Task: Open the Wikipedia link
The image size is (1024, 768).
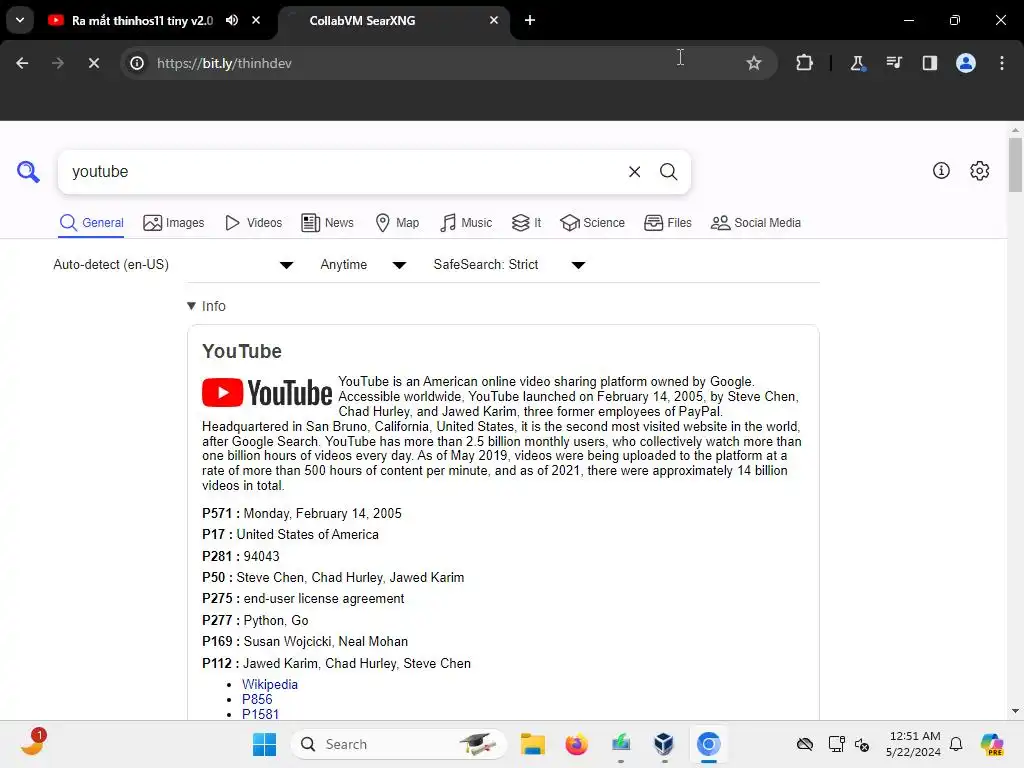Action: 270,684
